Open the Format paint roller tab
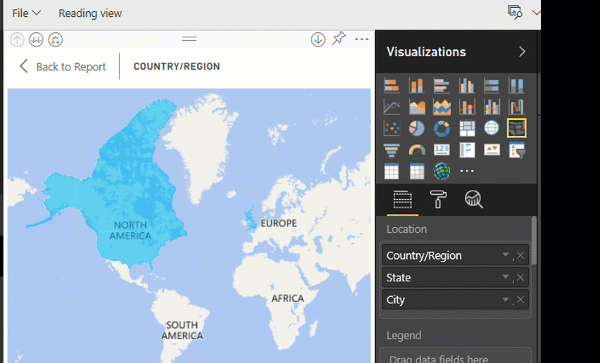This screenshot has height=363, width=600. pyautogui.click(x=438, y=199)
